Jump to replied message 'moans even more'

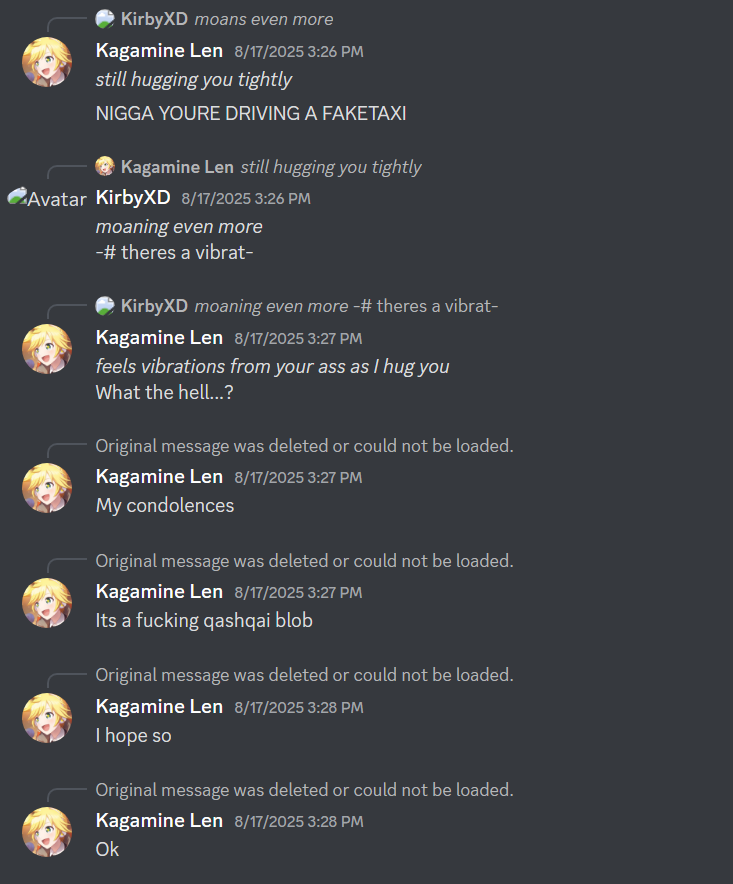tap(264, 19)
